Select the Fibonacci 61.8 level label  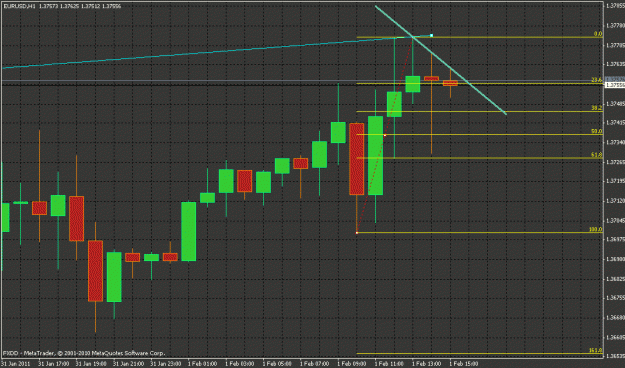click(x=596, y=155)
